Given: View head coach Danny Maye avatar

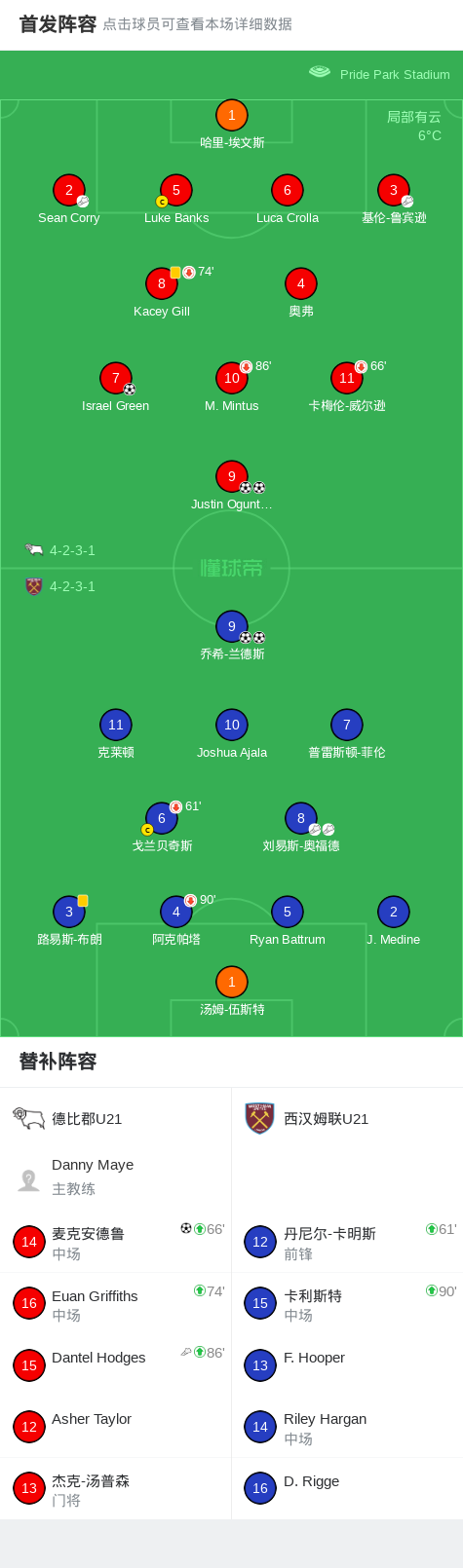Looking at the screenshot, I should (29, 1180).
